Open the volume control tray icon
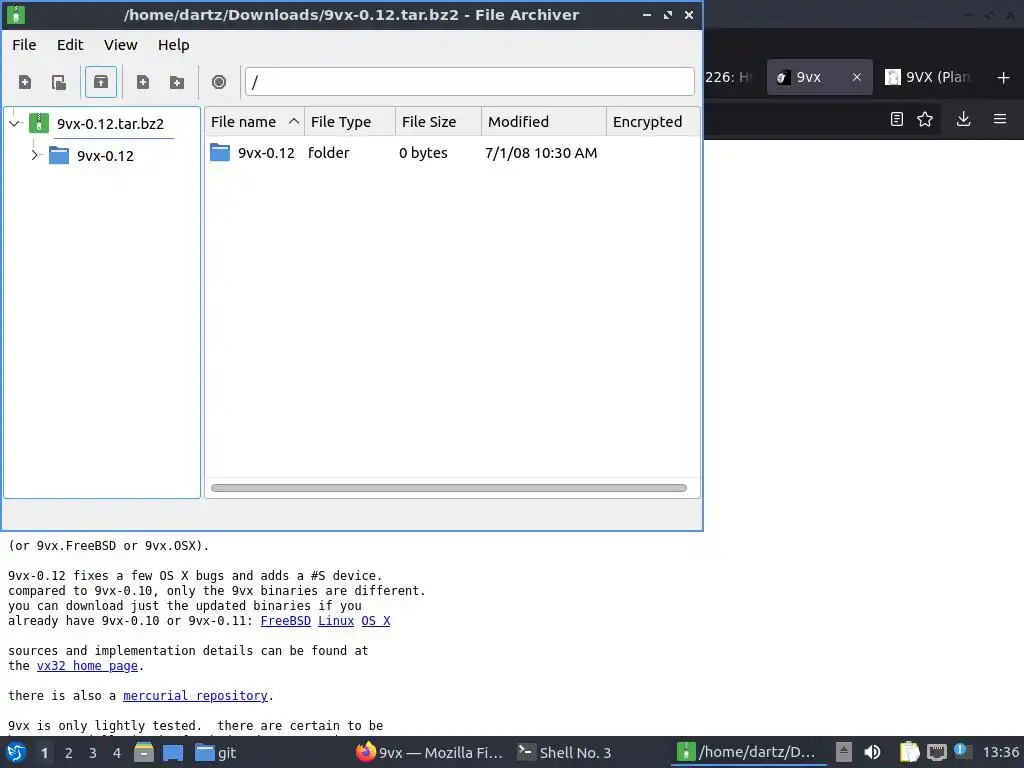 [x=872, y=752]
